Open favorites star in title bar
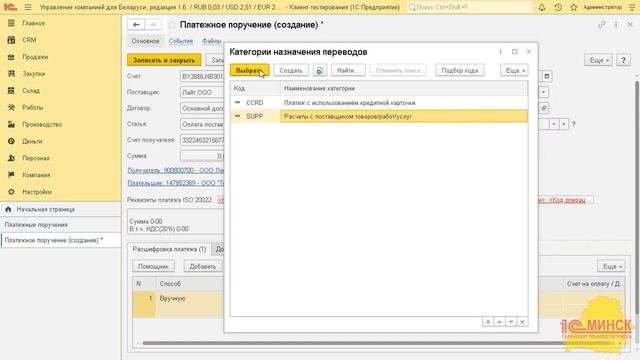Screen dimensions: 640x360 tap(573, 7)
